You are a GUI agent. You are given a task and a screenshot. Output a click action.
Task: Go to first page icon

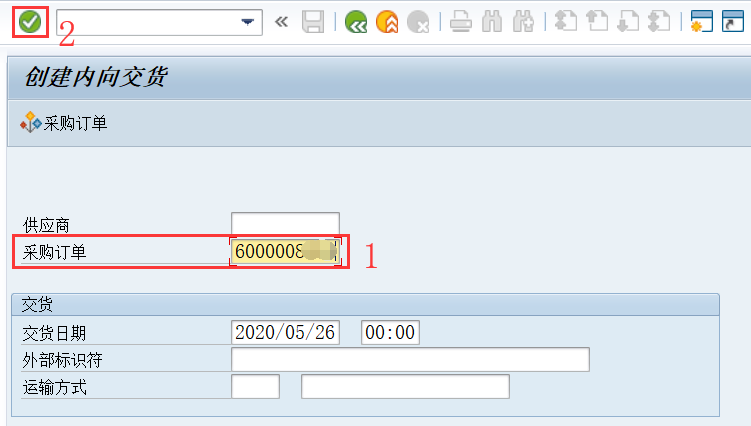(x=566, y=22)
